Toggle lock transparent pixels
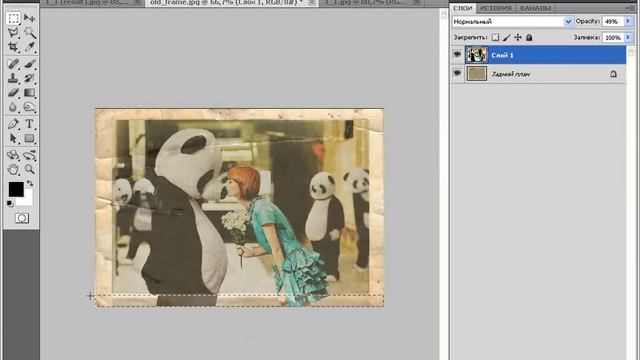The height and width of the screenshot is (360, 640). [495, 38]
